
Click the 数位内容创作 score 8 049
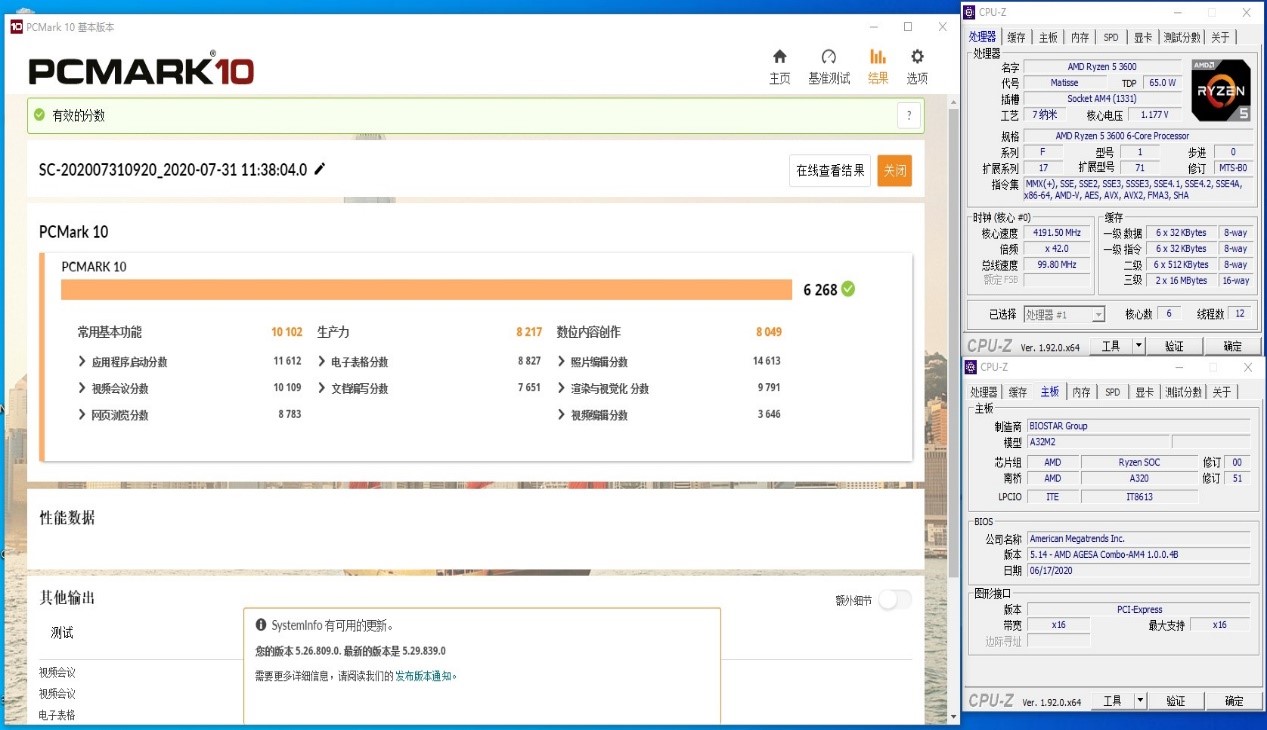click(x=769, y=332)
